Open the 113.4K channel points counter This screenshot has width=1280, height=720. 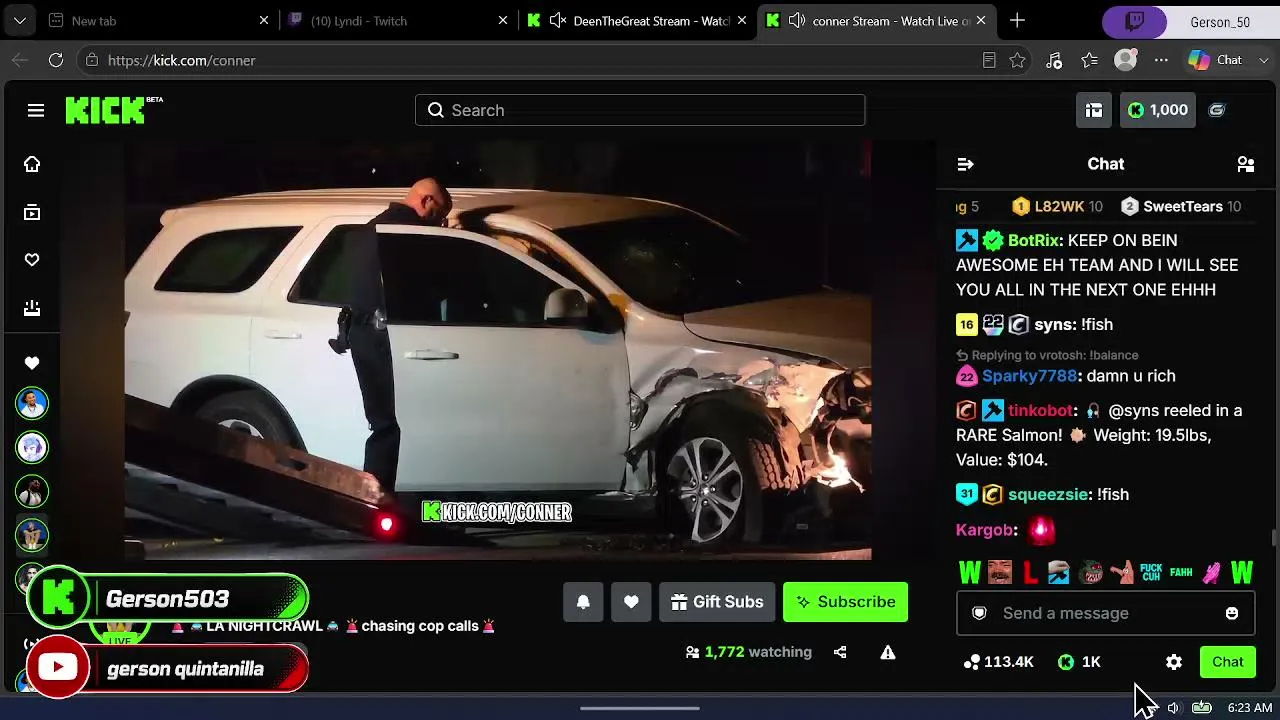(x=998, y=662)
